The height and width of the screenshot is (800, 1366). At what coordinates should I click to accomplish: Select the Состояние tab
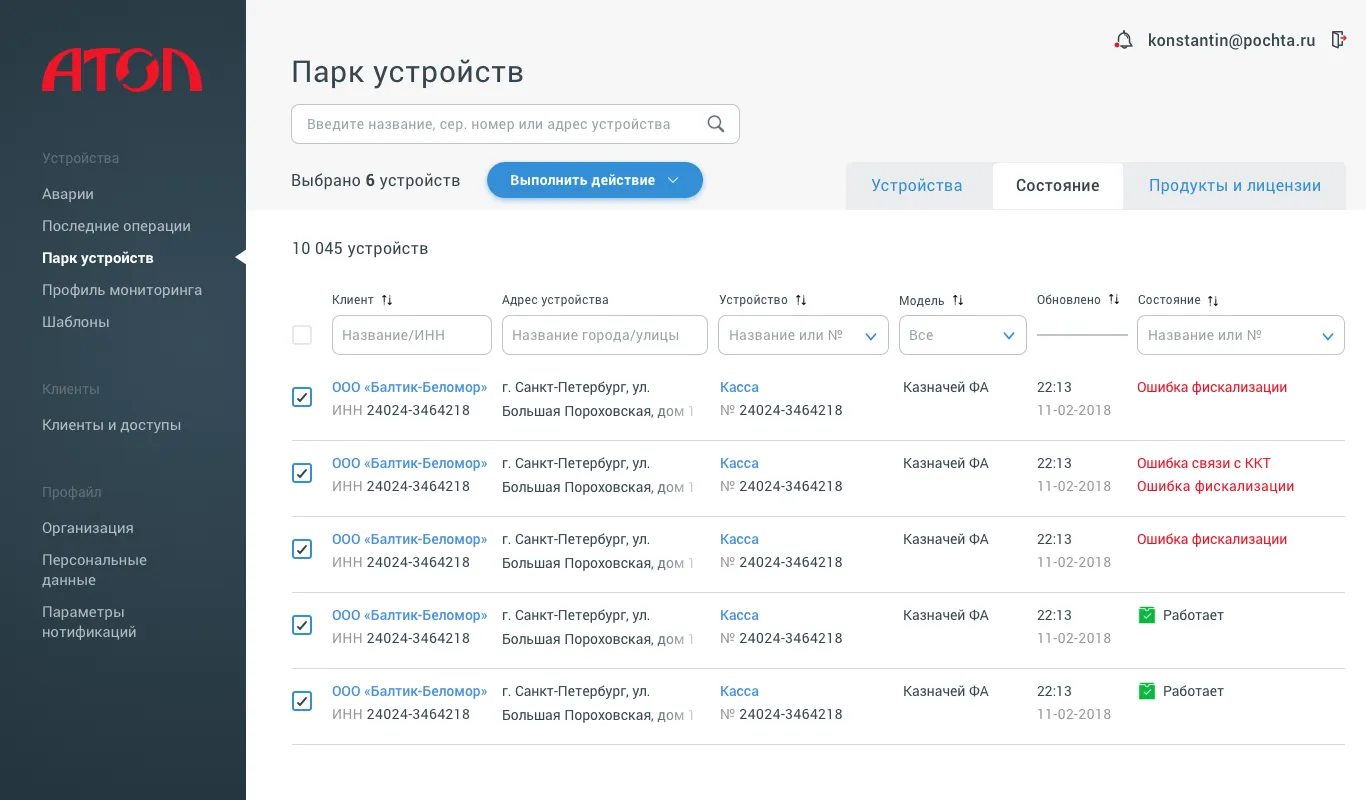[x=1058, y=186]
